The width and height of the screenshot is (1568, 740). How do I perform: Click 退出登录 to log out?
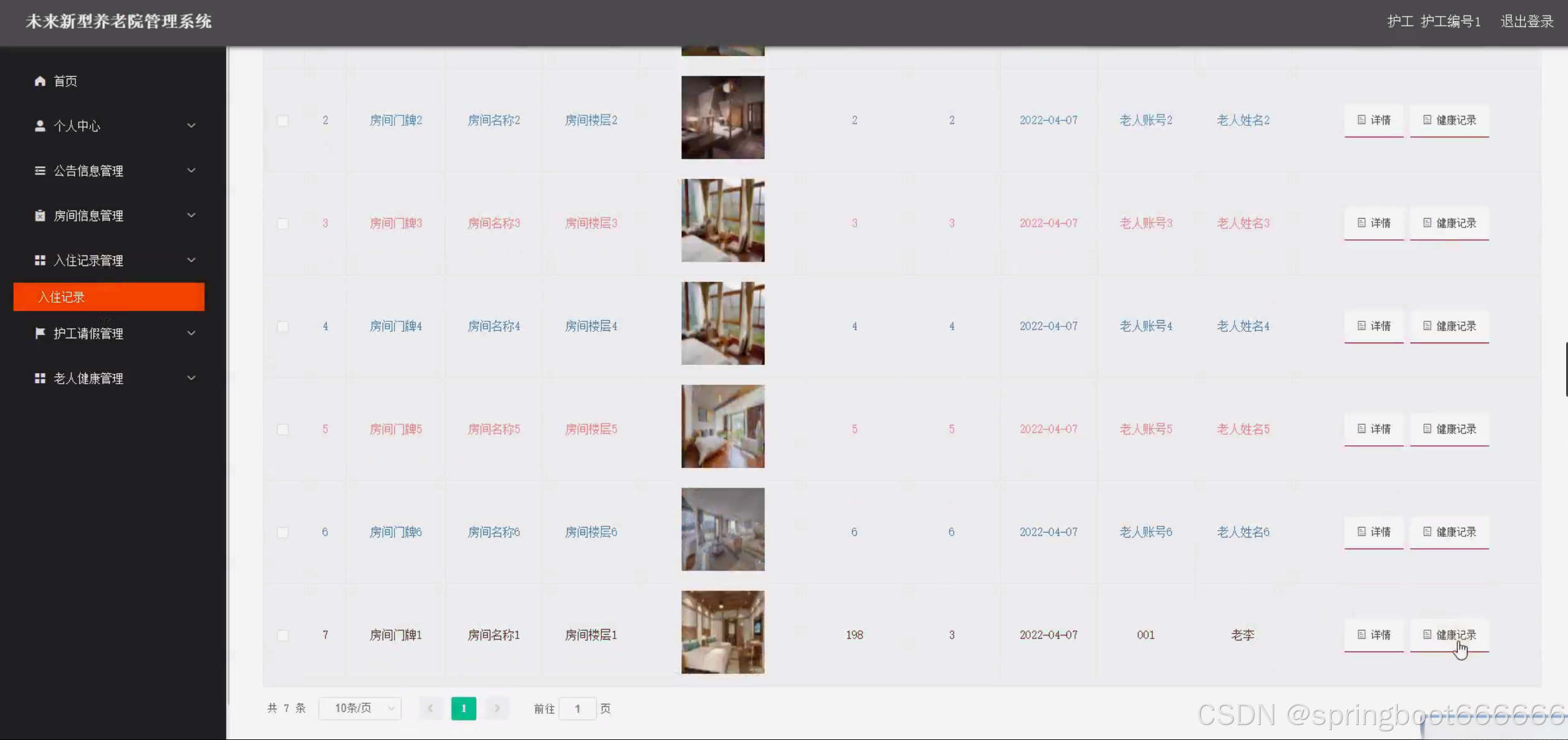pos(1526,21)
